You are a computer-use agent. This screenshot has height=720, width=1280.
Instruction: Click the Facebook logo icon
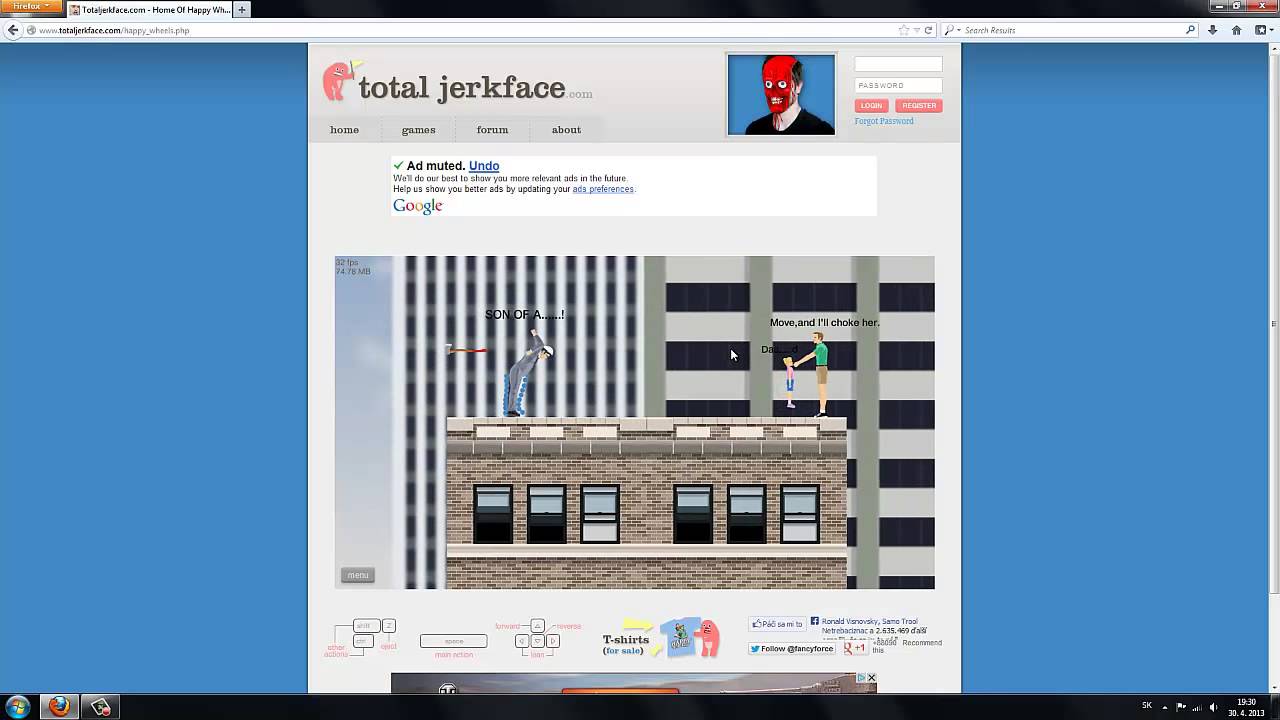click(x=815, y=621)
